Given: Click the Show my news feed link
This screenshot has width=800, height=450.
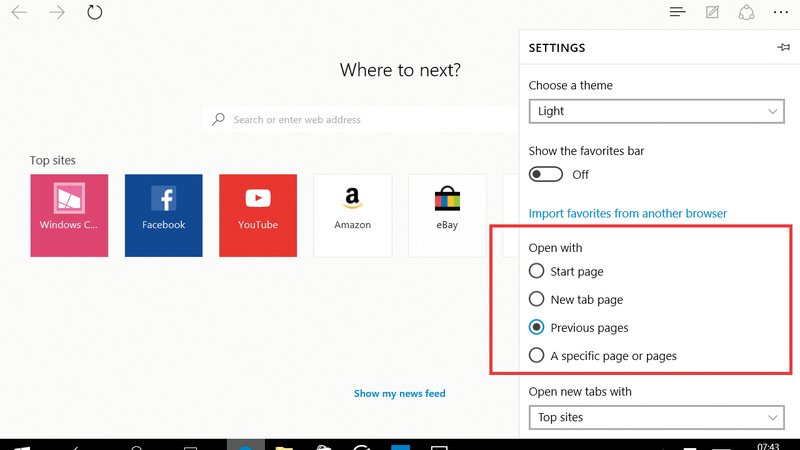Looking at the screenshot, I should [x=399, y=394].
